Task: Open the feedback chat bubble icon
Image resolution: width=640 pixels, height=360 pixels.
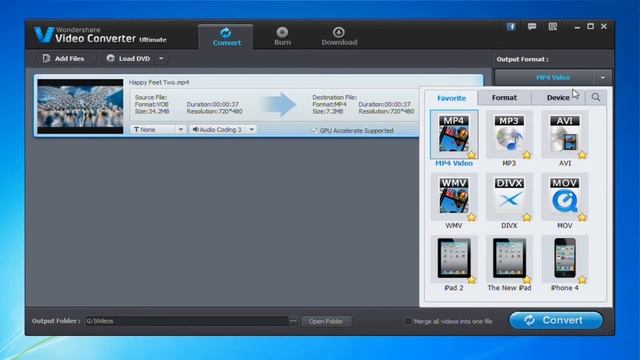Action: point(531,27)
